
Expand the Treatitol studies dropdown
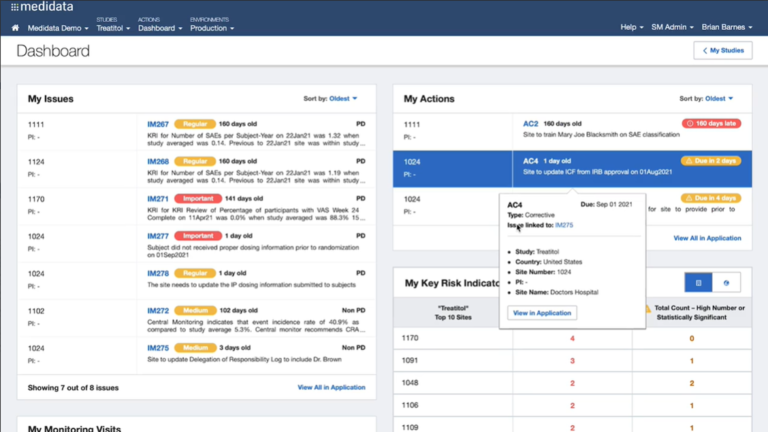pos(113,28)
